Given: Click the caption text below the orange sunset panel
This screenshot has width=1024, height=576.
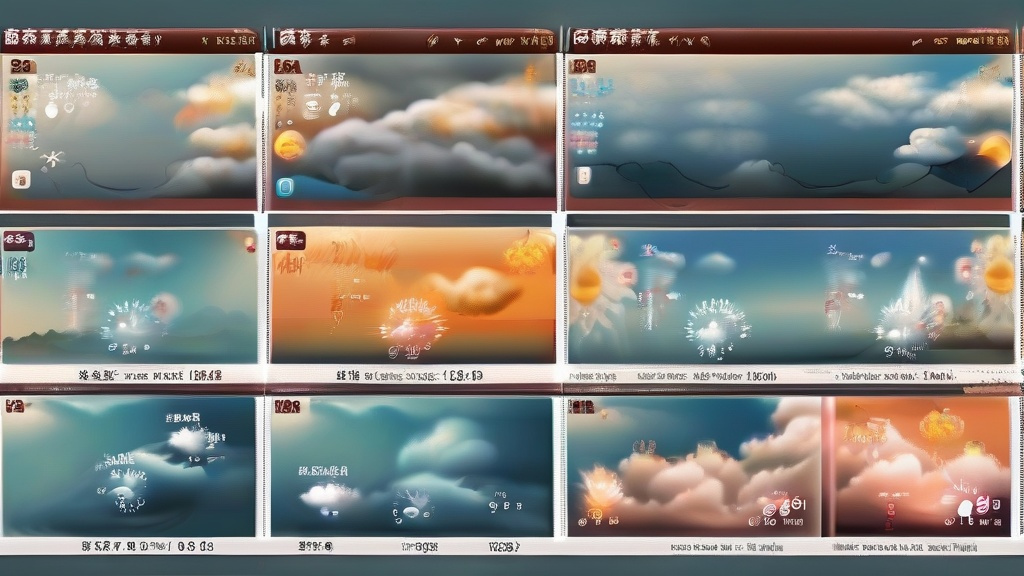Looking at the screenshot, I should pos(410,375).
